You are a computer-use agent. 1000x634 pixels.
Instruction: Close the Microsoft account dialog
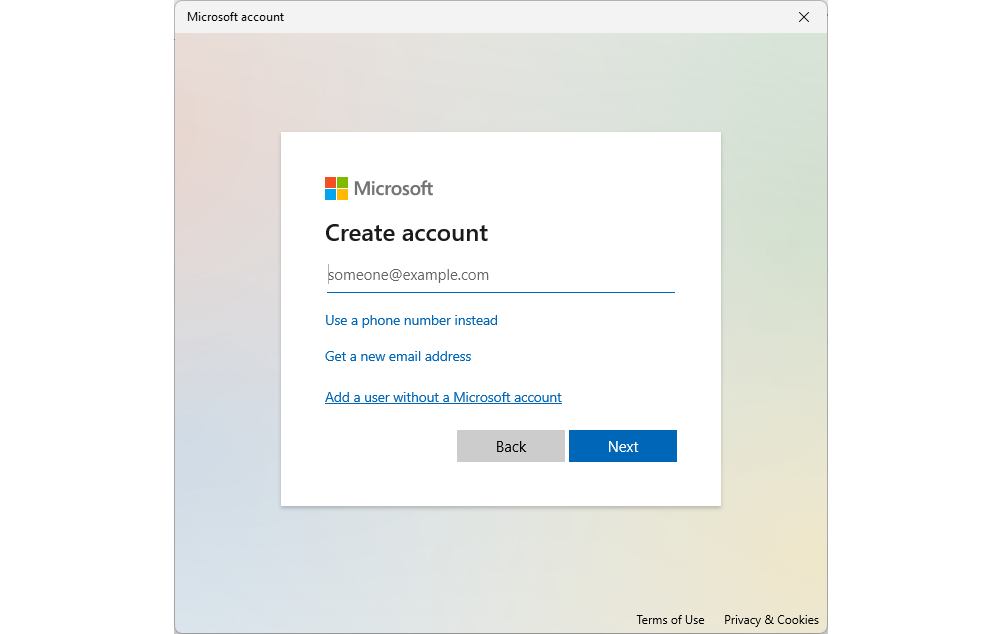pos(804,17)
